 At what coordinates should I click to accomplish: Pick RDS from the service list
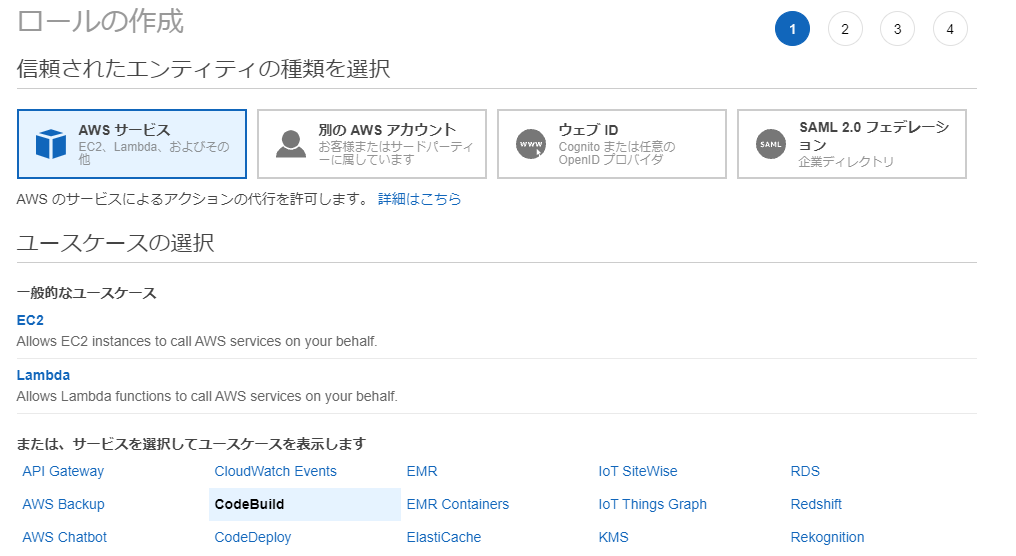click(x=805, y=471)
